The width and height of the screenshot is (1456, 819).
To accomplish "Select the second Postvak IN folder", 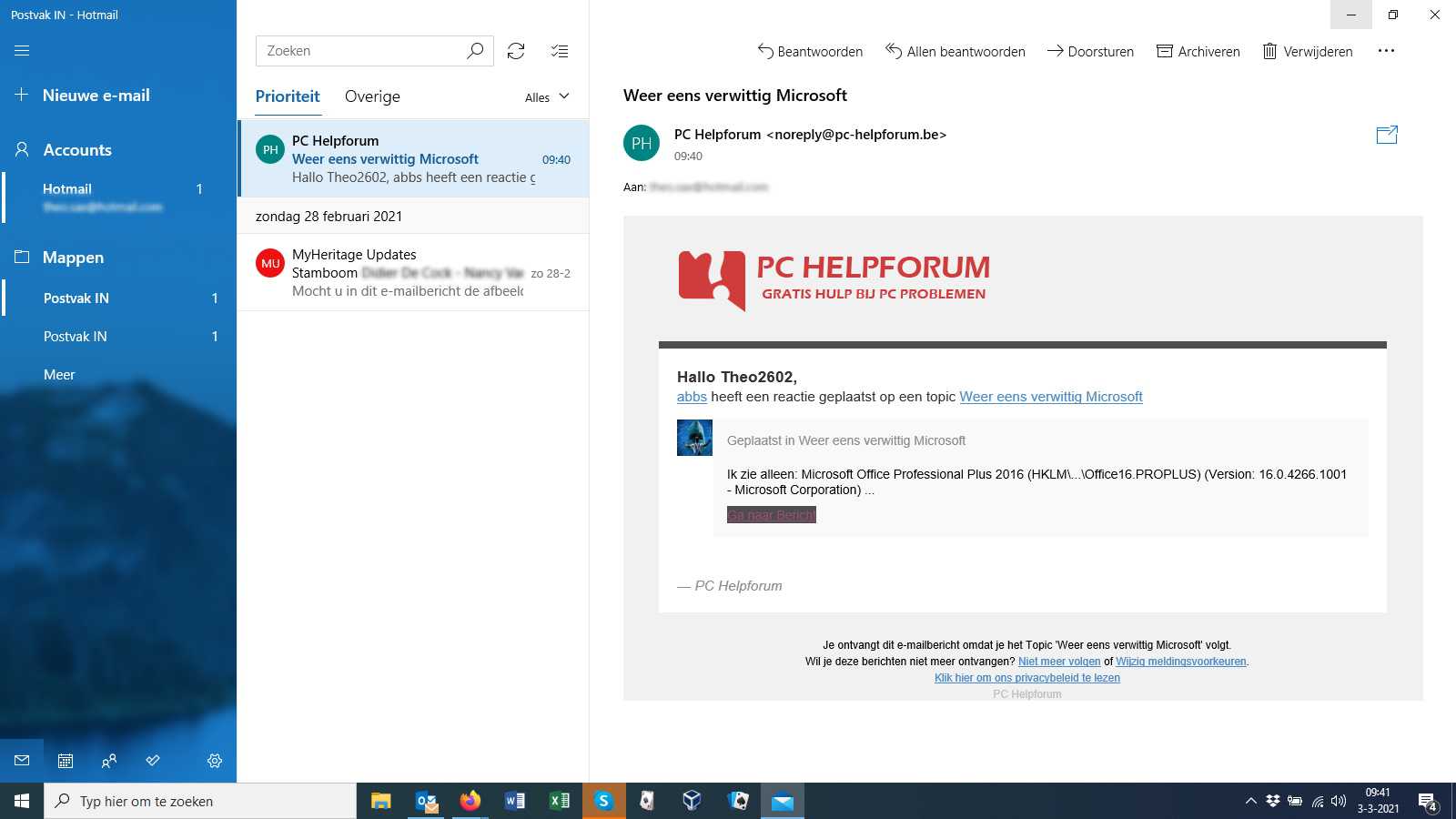I will click(118, 336).
